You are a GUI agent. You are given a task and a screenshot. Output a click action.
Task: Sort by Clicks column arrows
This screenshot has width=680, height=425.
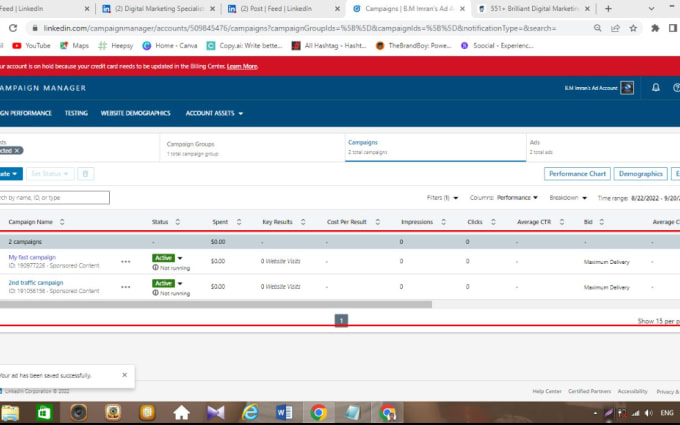(493, 222)
